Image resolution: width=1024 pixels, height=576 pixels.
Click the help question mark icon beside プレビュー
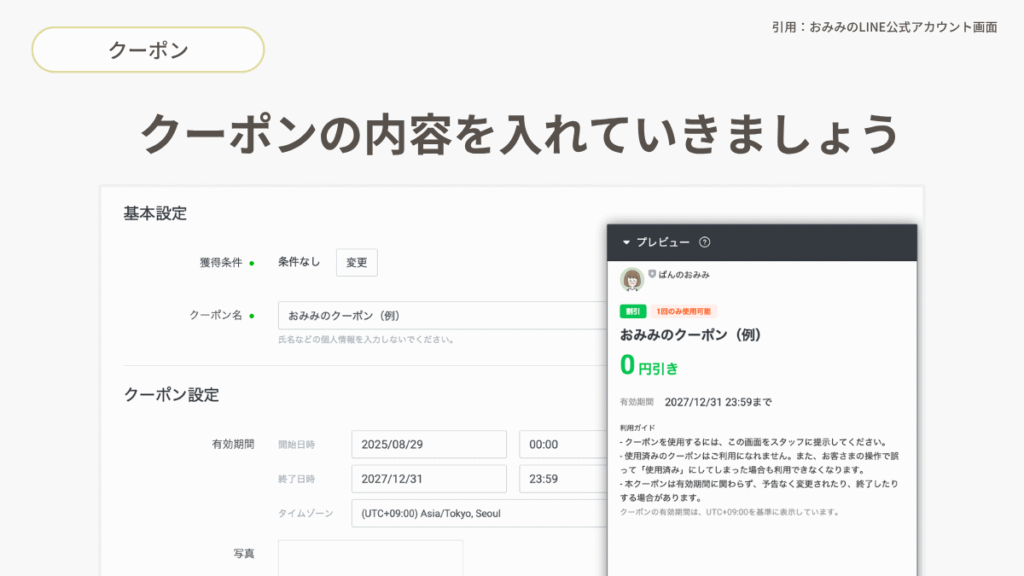(705, 242)
